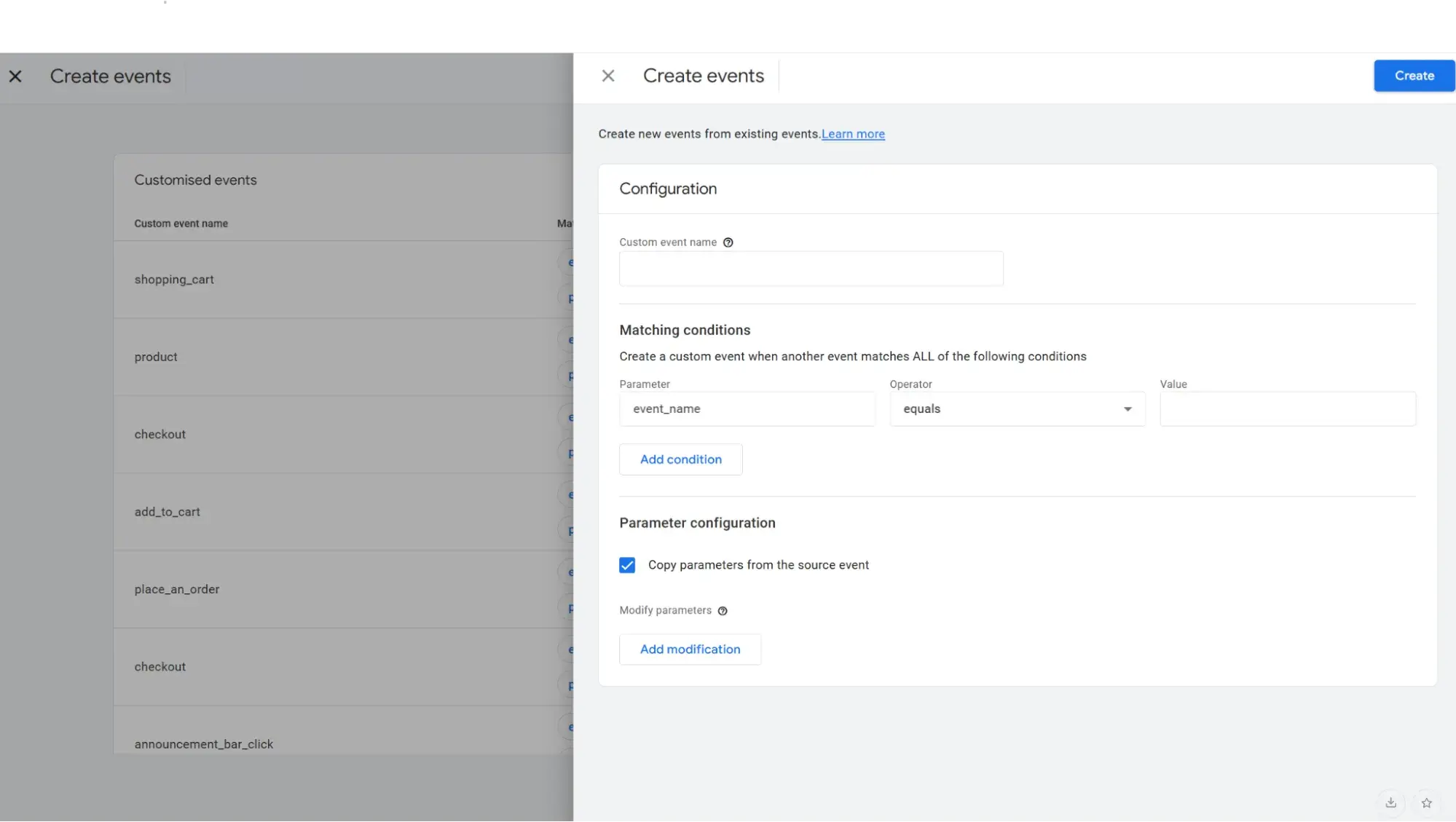
Task: Toggle Copy parameters from source event
Action: click(627, 564)
